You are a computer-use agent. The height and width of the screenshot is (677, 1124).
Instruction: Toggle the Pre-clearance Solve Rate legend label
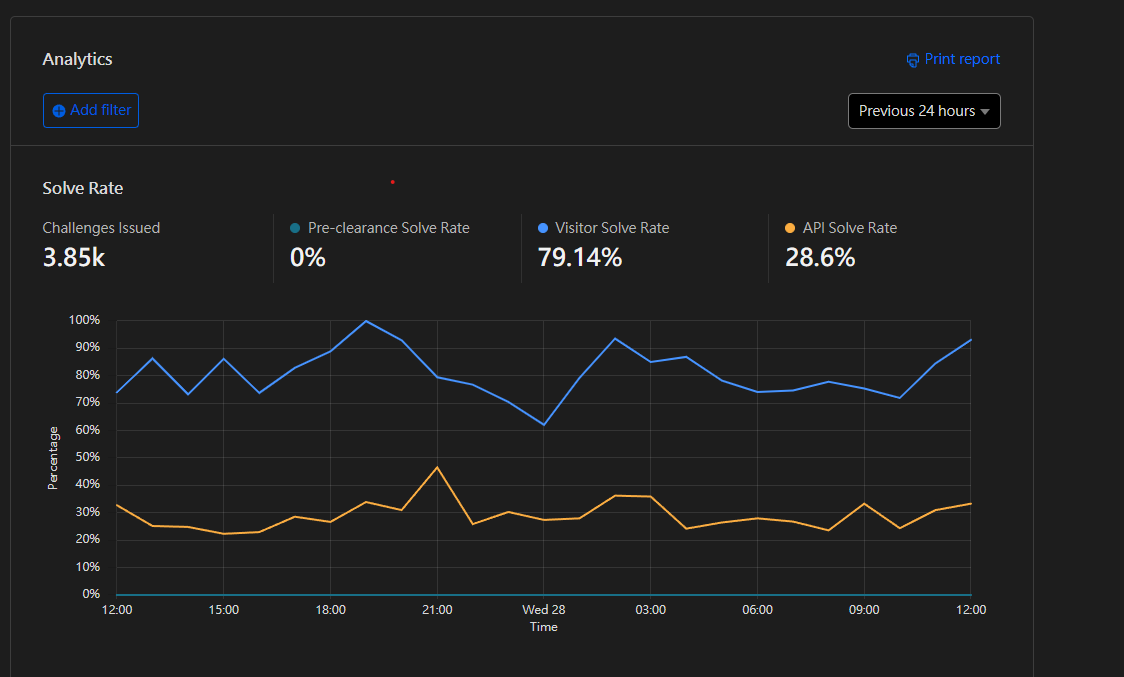pyautogui.click(x=388, y=228)
